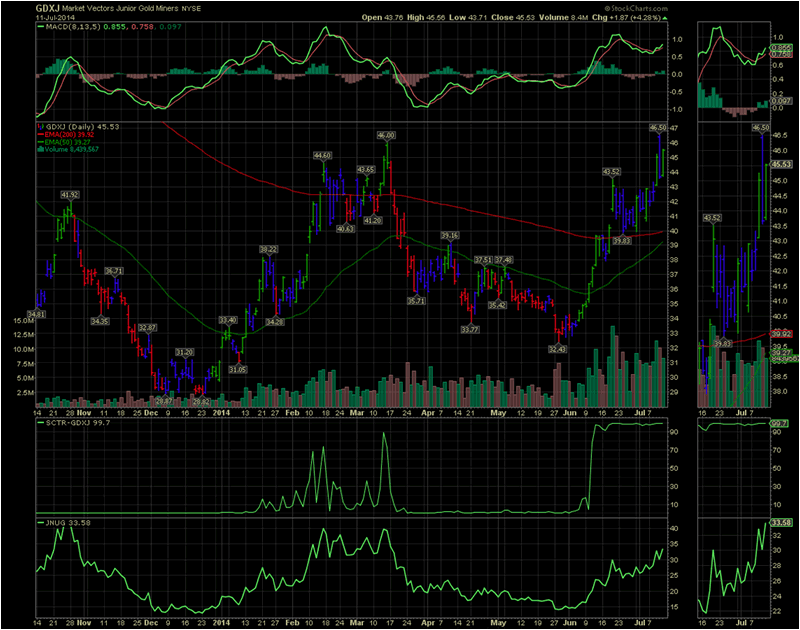Click the 43.52 marker in main chart
This screenshot has height=630, width=800.
click(x=611, y=172)
